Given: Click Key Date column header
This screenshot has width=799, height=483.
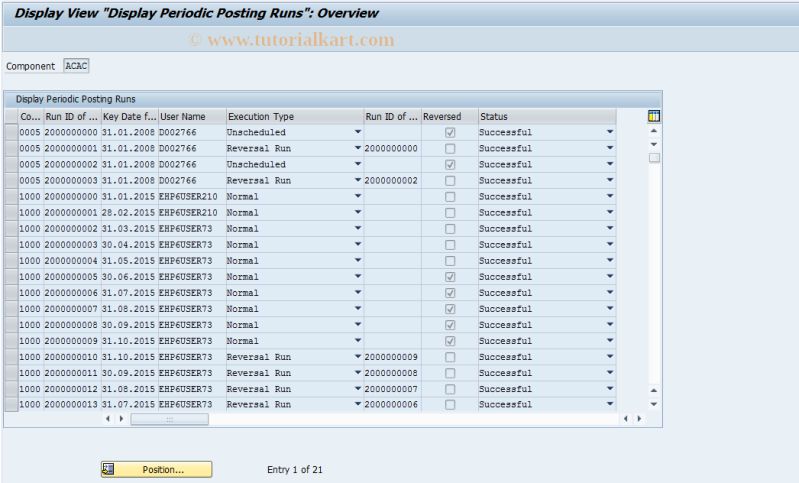Looking at the screenshot, I should pos(130,116).
